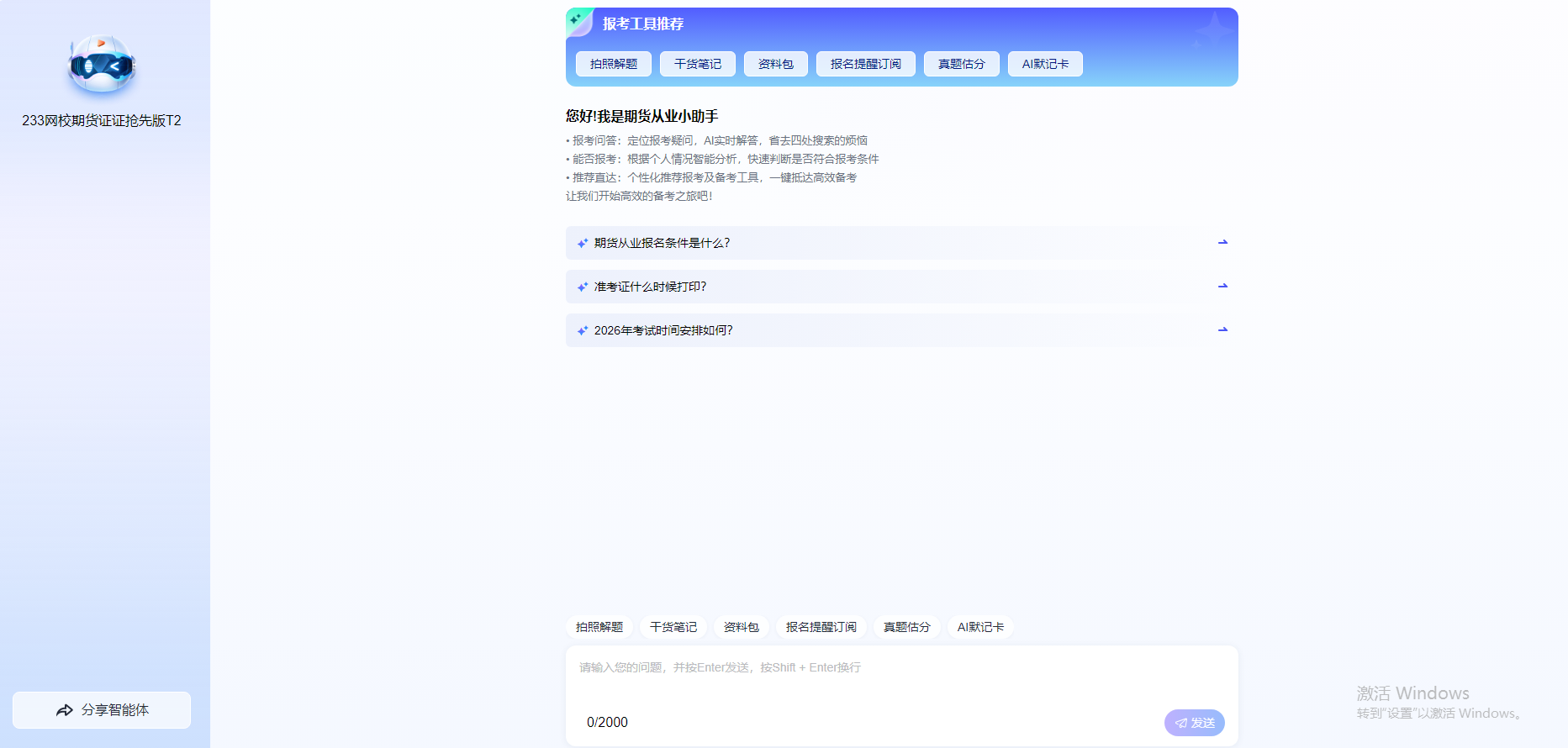
Task: Click arrow icon on 期货从业报名条件是什么 row
Action: (1223, 242)
